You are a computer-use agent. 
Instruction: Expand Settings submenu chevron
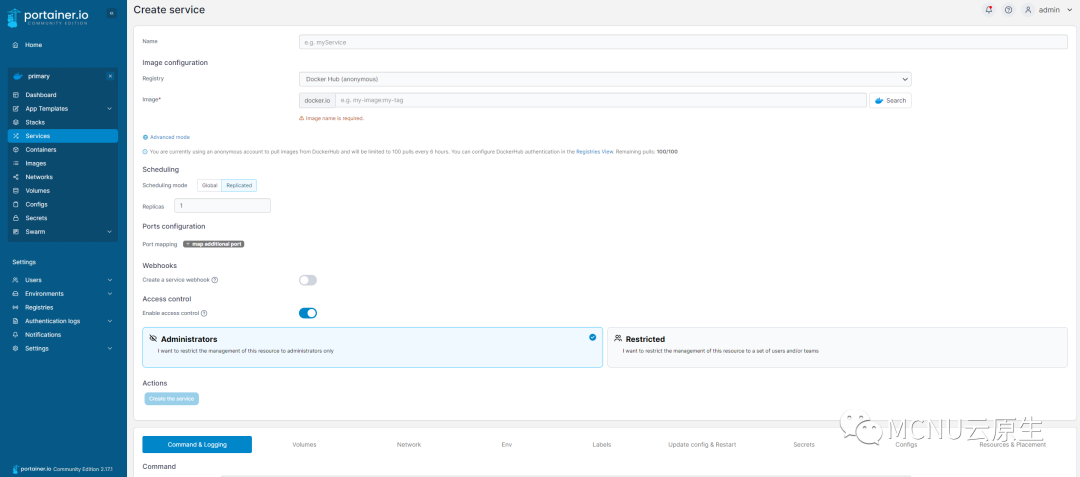(110, 348)
